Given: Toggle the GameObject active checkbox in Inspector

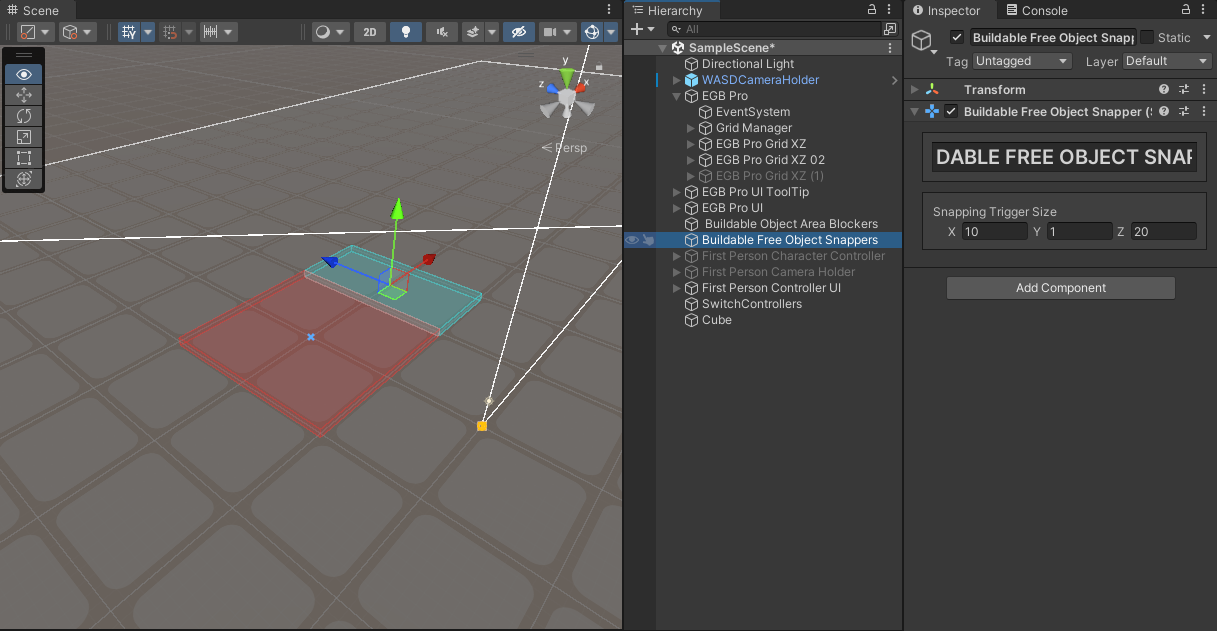Looking at the screenshot, I should pyautogui.click(x=957, y=37).
